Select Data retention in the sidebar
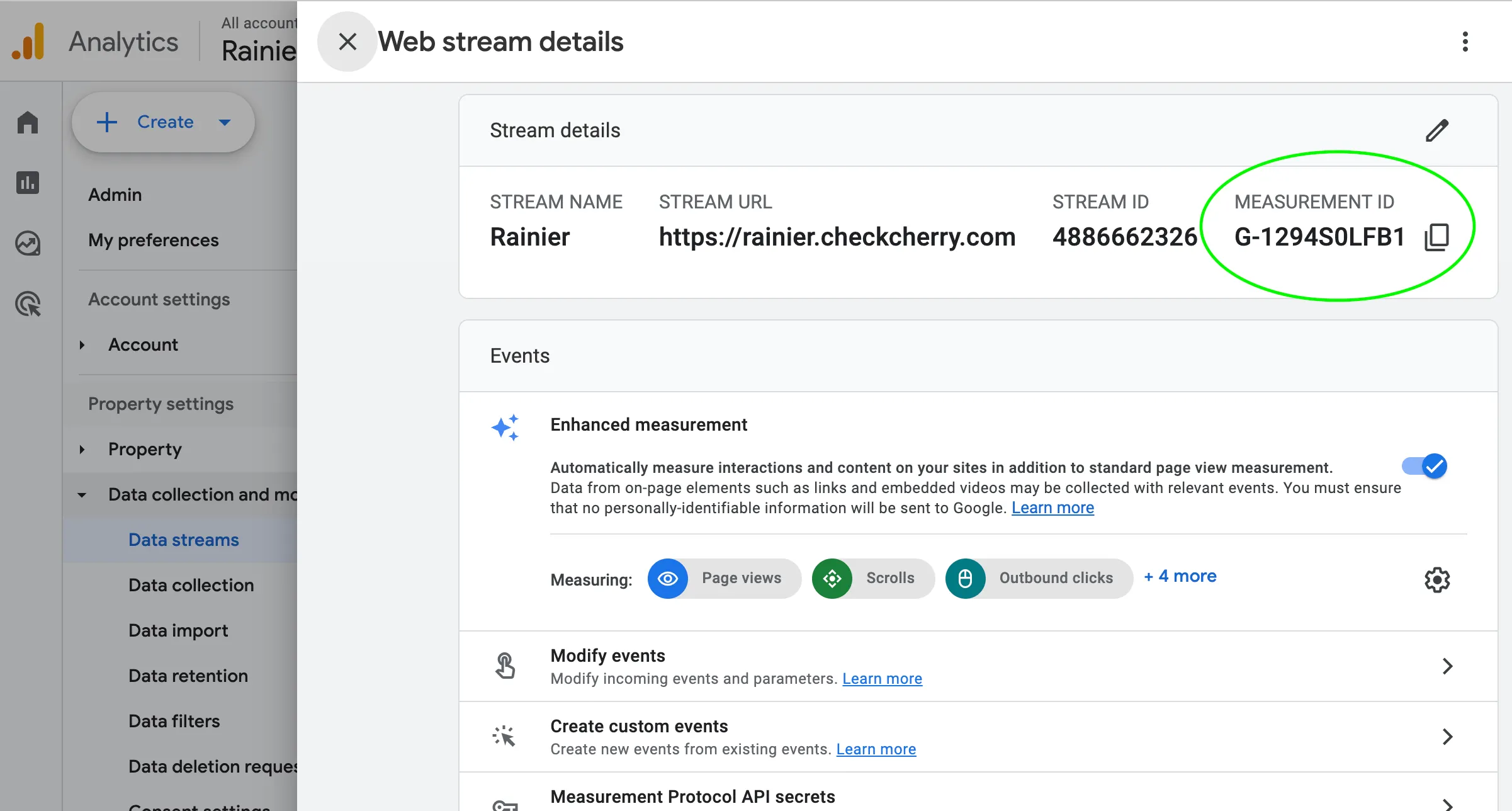1512x811 pixels. pos(188,676)
